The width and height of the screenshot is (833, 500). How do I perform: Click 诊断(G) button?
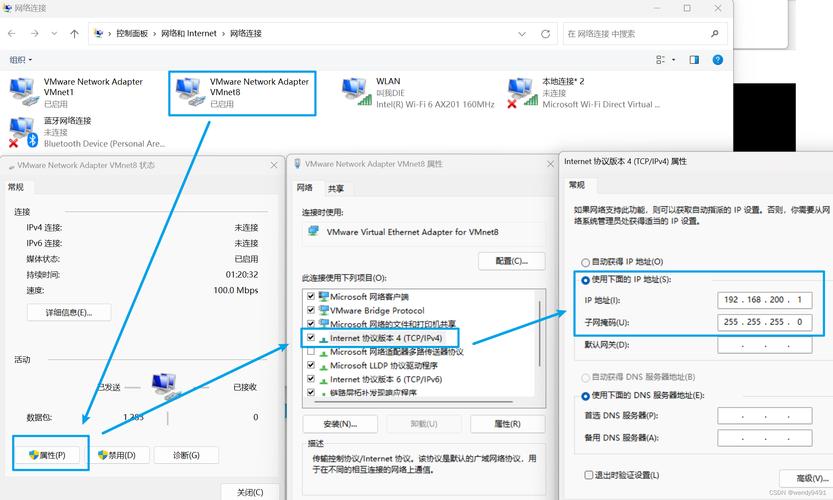coord(186,455)
